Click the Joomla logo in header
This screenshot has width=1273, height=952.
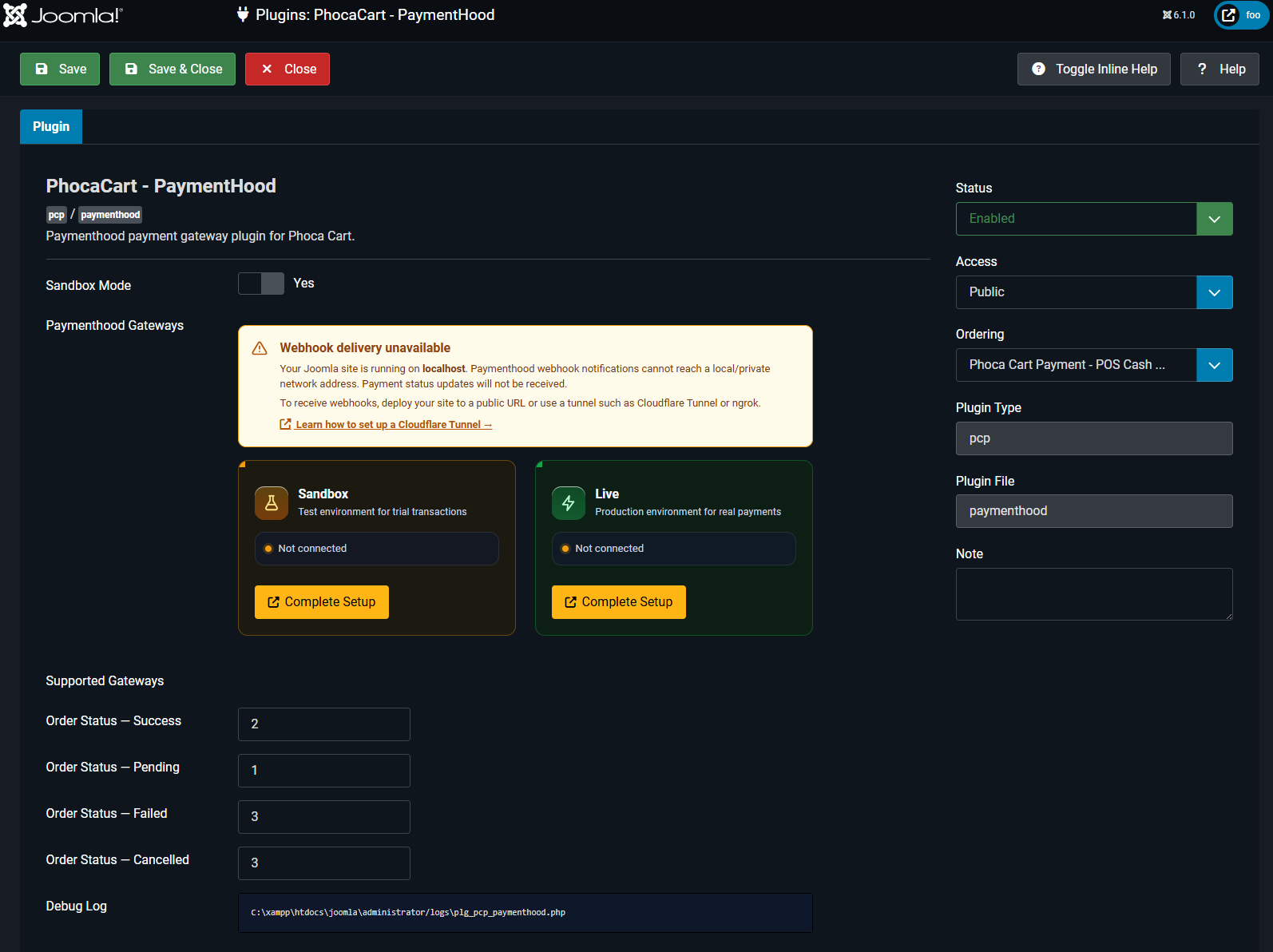tap(63, 15)
